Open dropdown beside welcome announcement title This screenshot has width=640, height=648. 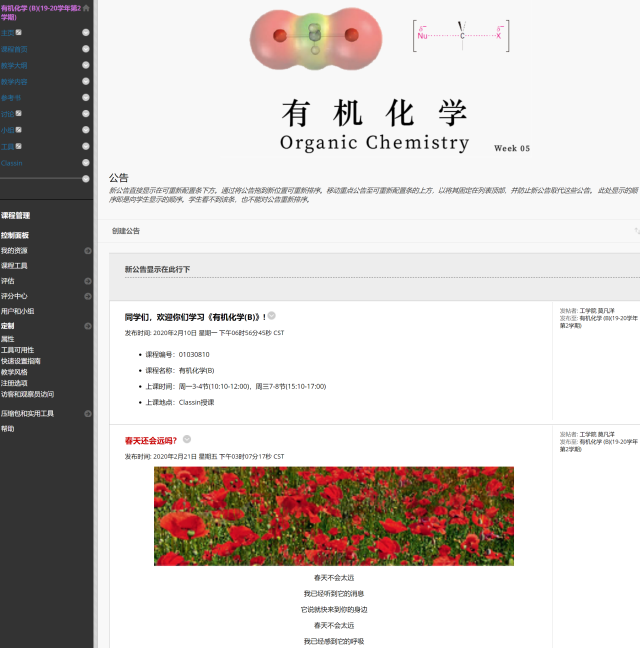(272, 316)
